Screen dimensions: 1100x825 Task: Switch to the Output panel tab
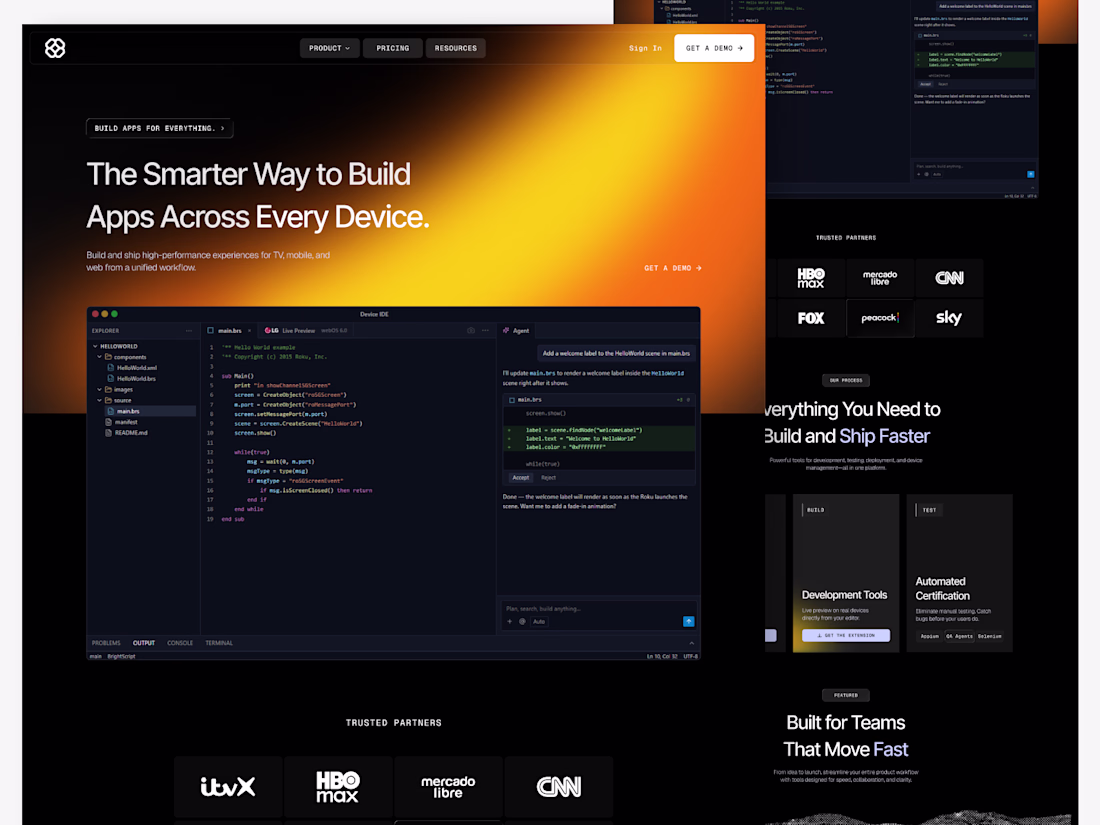point(144,643)
